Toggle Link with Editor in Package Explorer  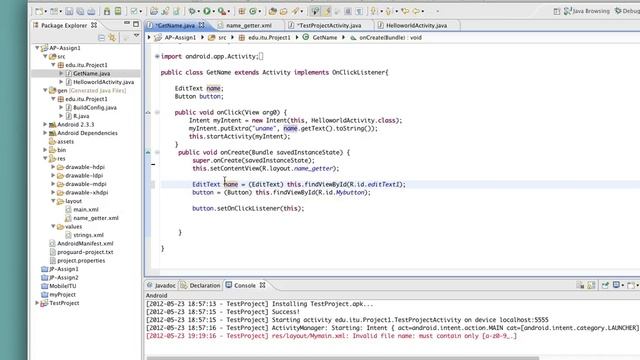pos(112,38)
